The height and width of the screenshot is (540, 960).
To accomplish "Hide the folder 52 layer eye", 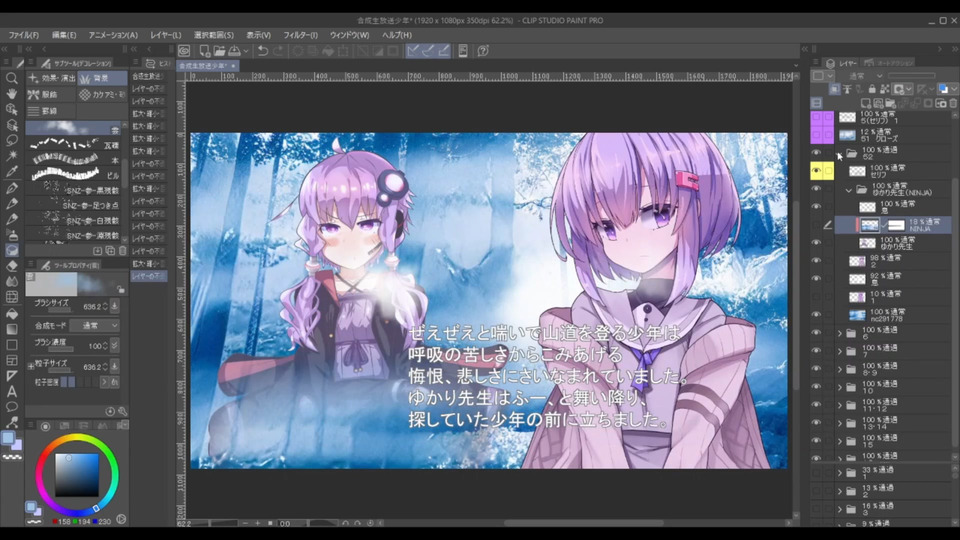I will [816, 153].
